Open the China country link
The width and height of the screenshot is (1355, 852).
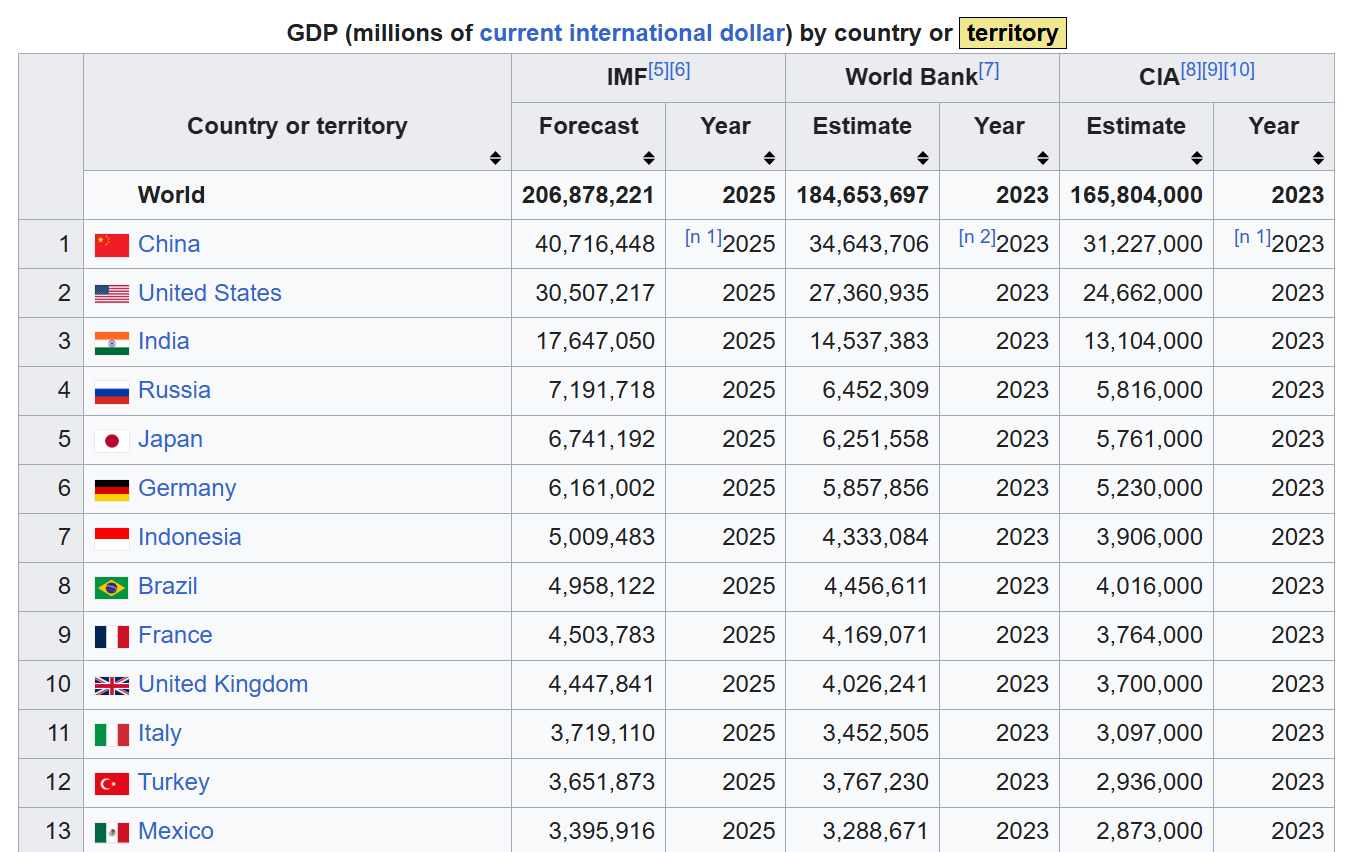(x=169, y=244)
